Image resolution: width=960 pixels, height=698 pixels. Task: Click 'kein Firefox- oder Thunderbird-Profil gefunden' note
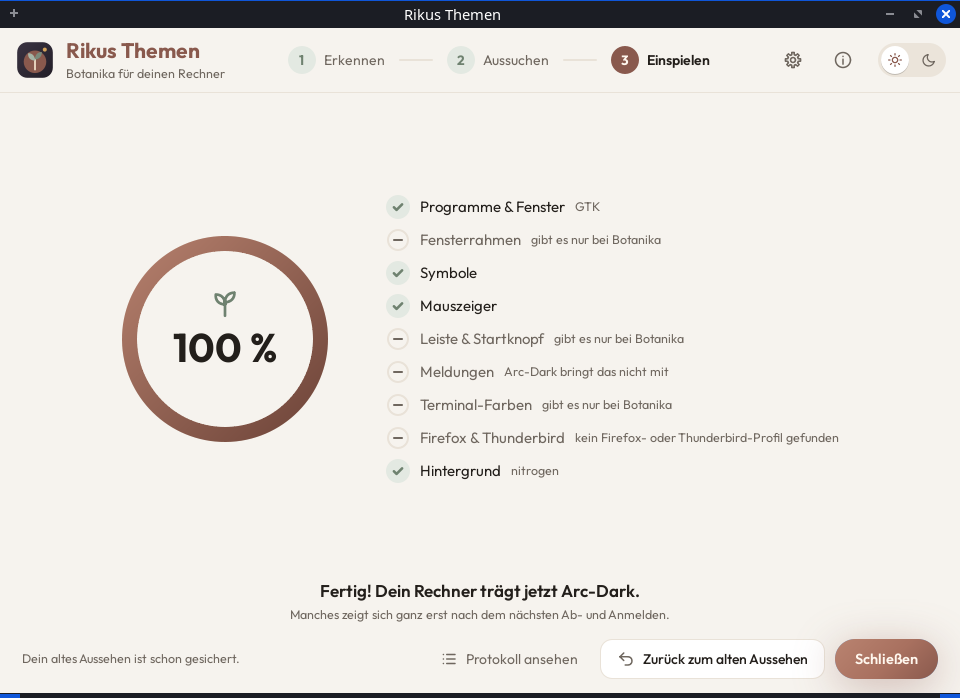pyautogui.click(x=707, y=438)
